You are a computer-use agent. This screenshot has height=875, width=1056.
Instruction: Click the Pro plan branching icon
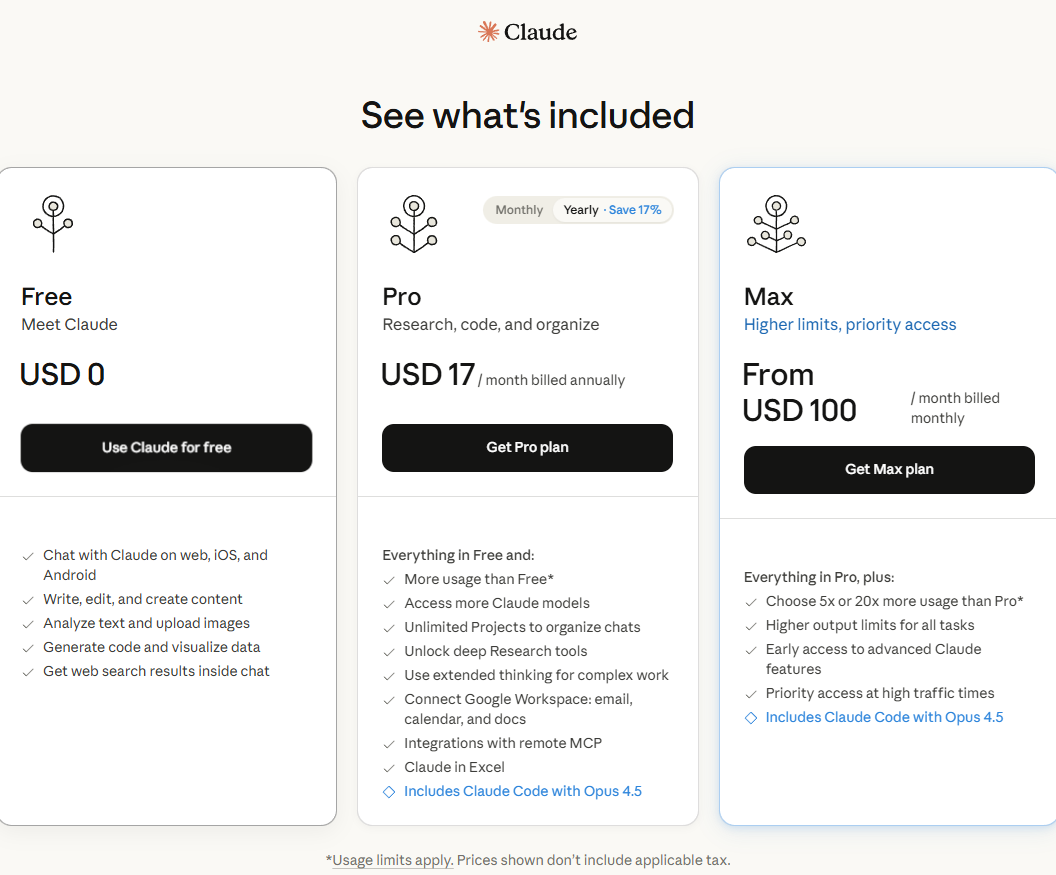click(413, 223)
